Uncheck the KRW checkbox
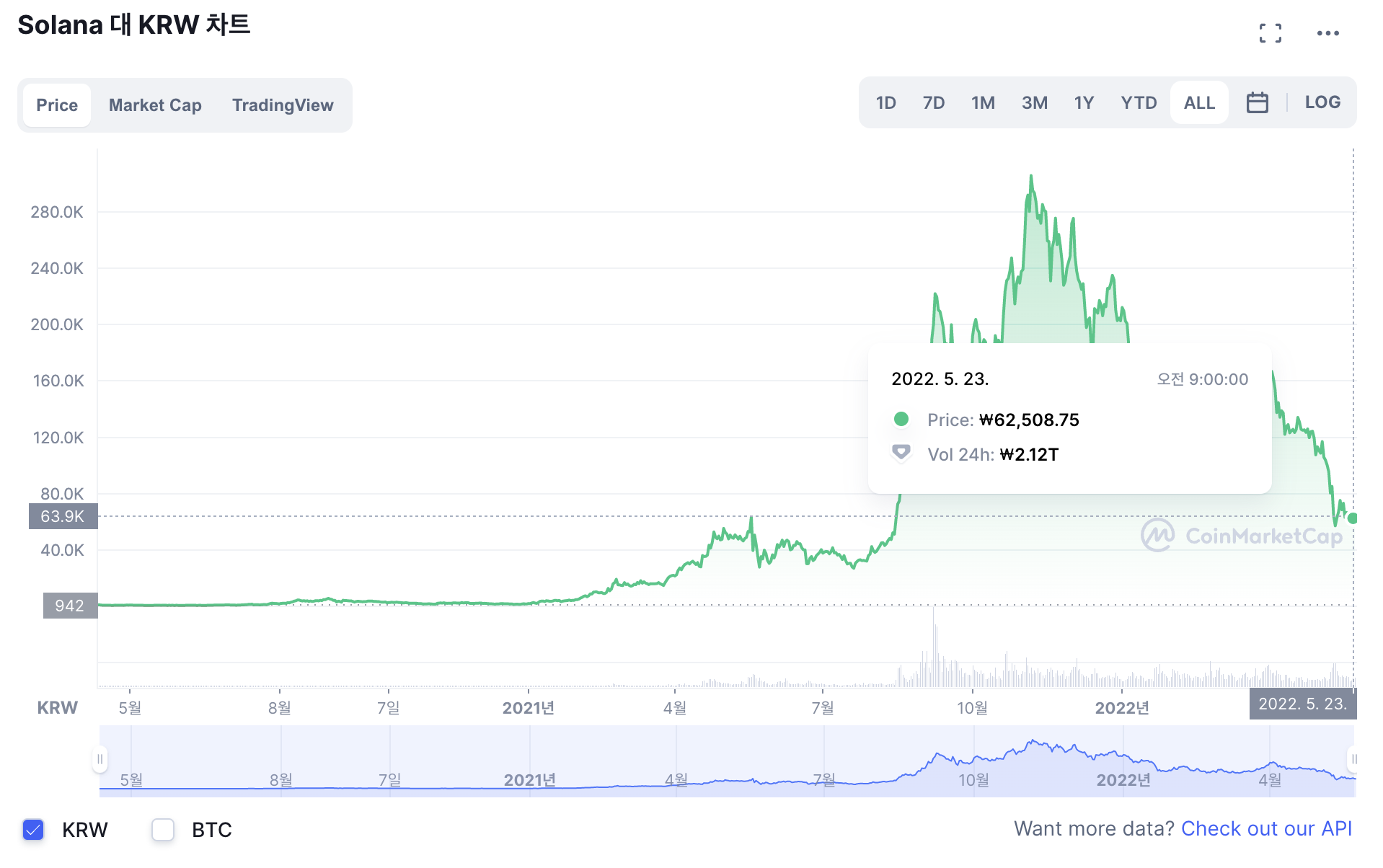Viewport: 1383px width, 868px height. coord(33,830)
